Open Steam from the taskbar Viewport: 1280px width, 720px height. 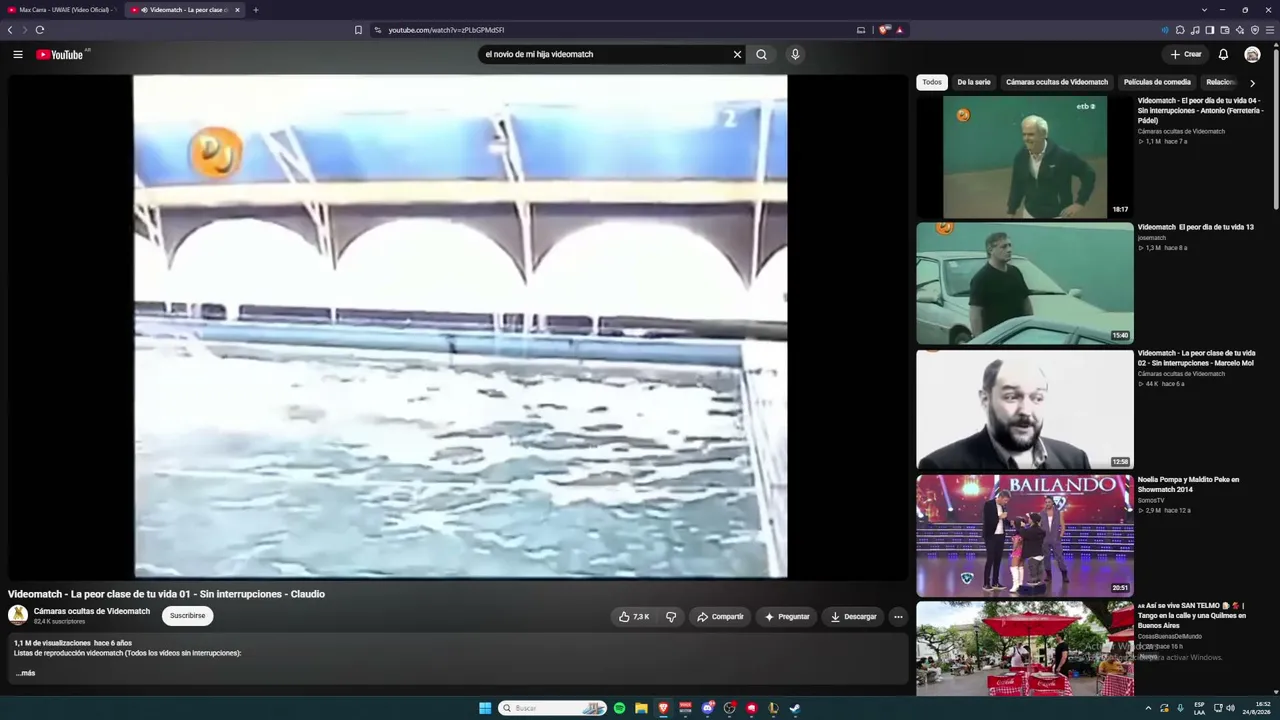click(x=795, y=708)
